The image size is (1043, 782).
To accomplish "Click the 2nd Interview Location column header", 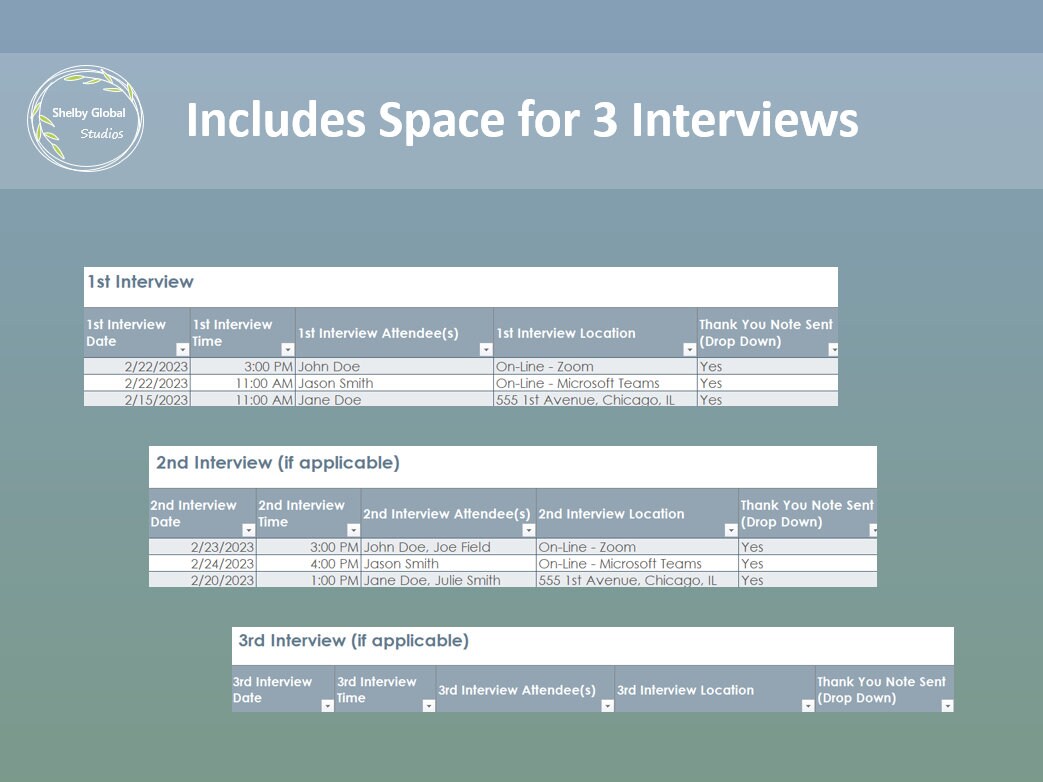I will tap(637, 513).
